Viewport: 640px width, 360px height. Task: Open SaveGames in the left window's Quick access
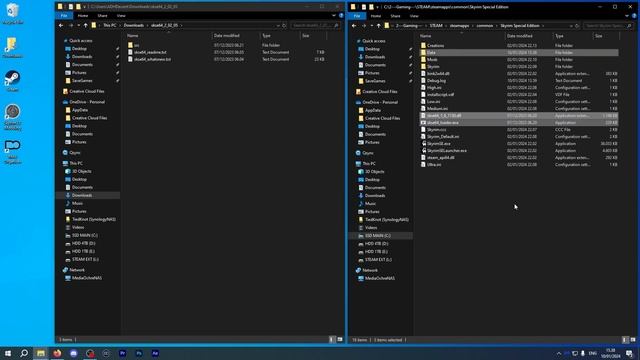point(82,81)
